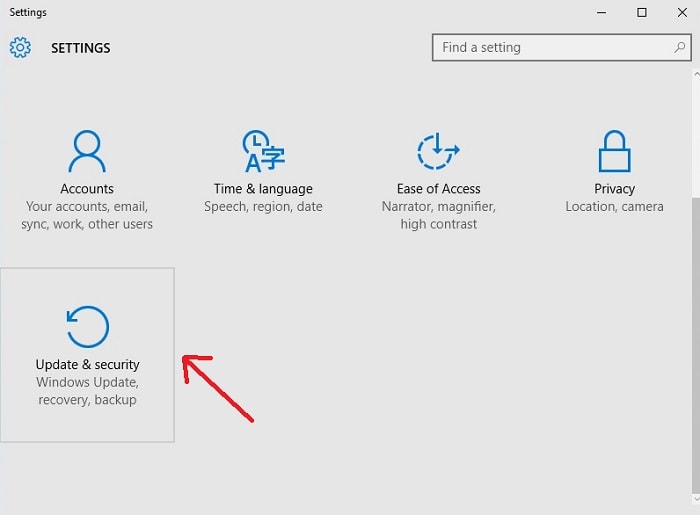
Task: Open the Accounts settings person icon
Action: [x=87, y=151]
